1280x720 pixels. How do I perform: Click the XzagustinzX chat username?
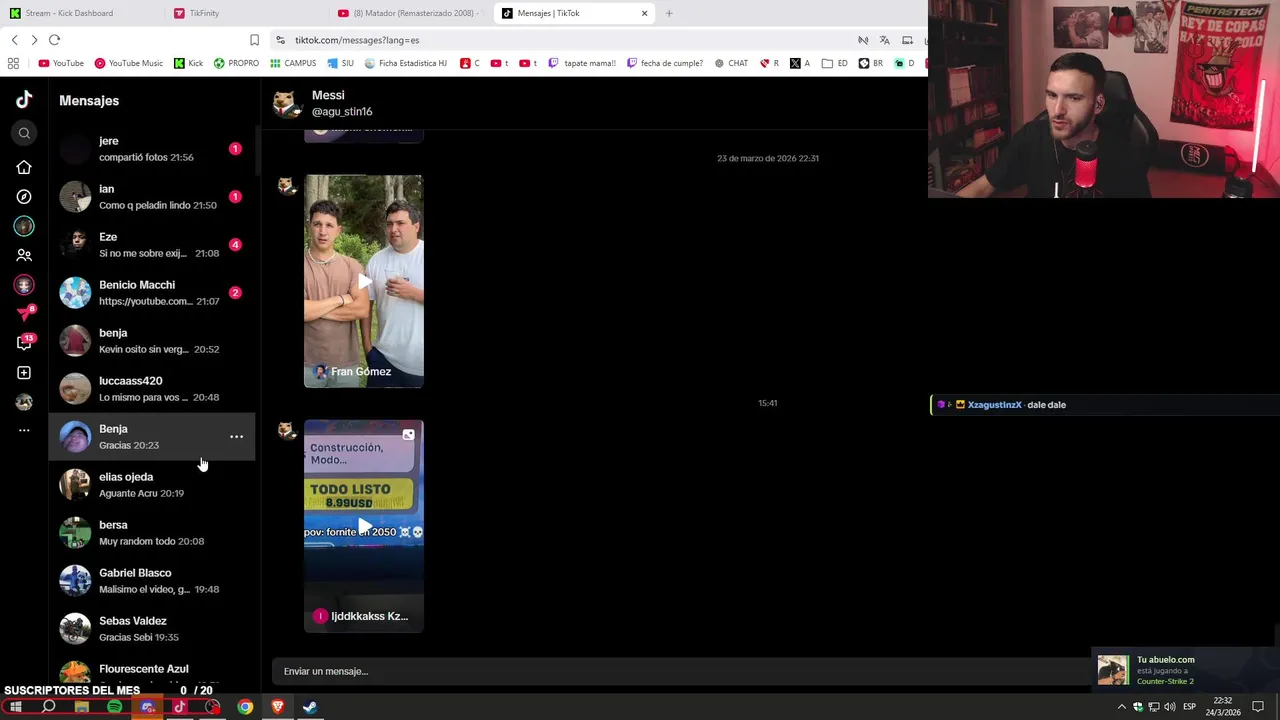point(994,405)
